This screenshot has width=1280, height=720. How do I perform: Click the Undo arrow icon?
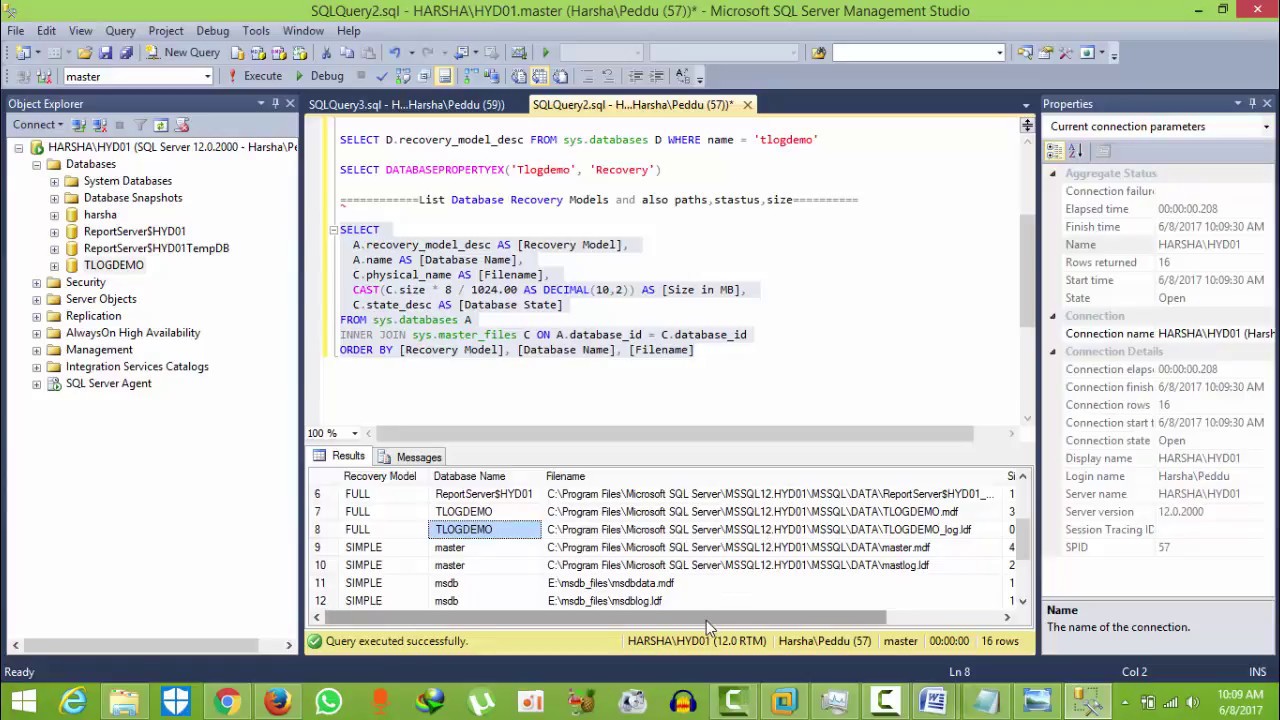(394, 52)
